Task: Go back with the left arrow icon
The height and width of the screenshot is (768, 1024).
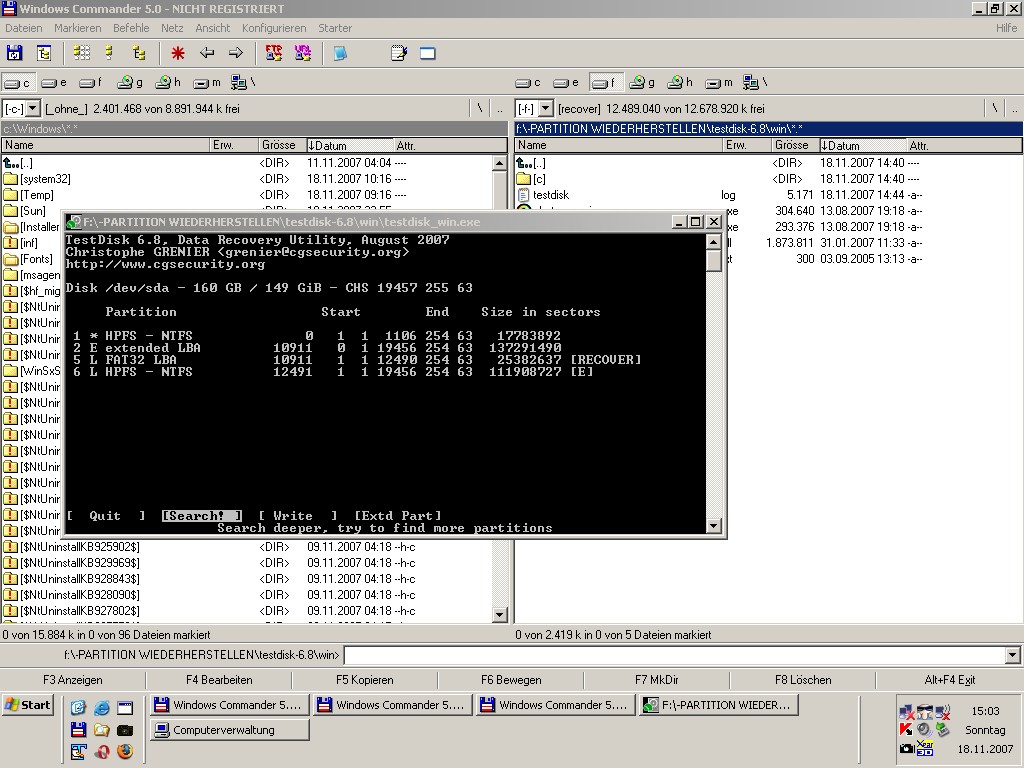Action: [207, 53]
